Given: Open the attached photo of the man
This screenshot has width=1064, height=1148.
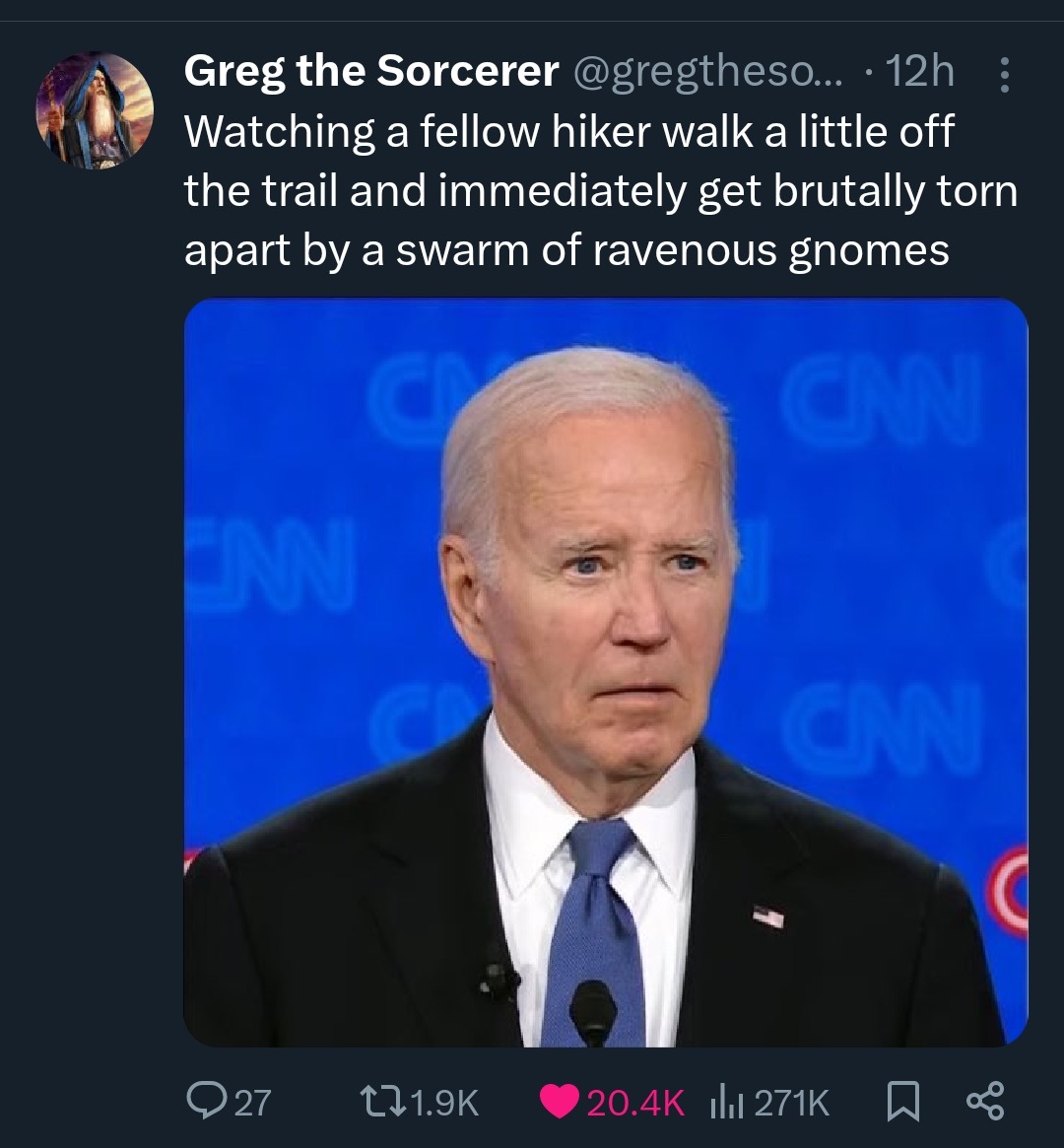Looking at the screenshot, I should coord(605,672).
